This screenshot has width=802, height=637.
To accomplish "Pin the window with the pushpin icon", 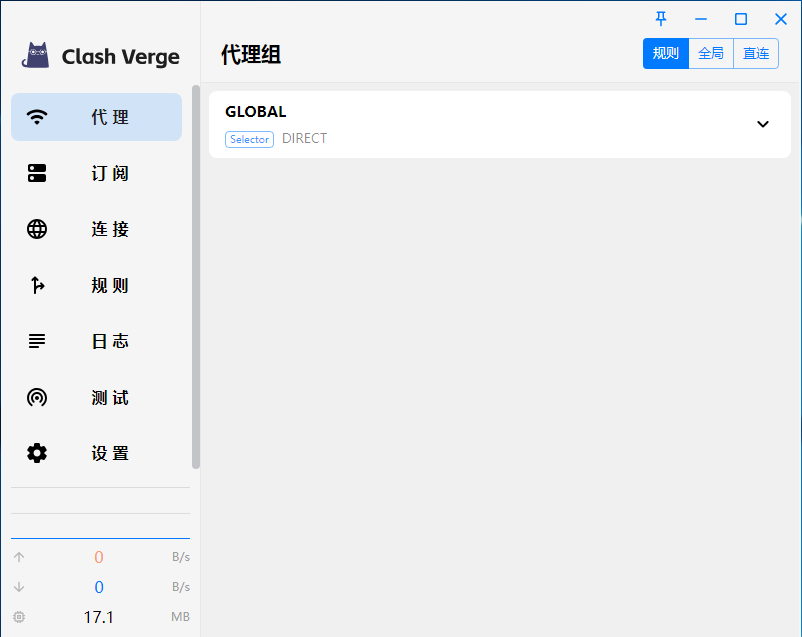I will [660, 19].
